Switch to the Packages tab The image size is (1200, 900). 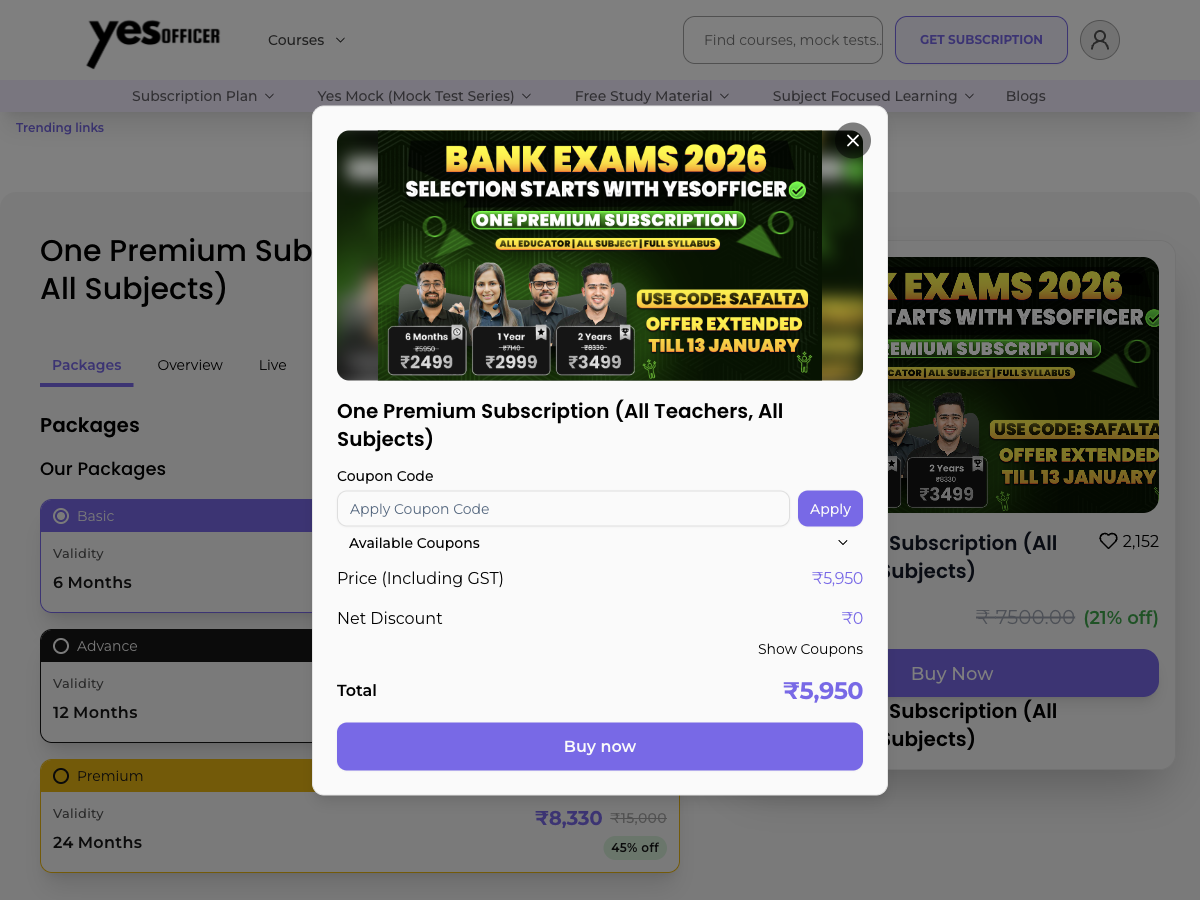87,365
